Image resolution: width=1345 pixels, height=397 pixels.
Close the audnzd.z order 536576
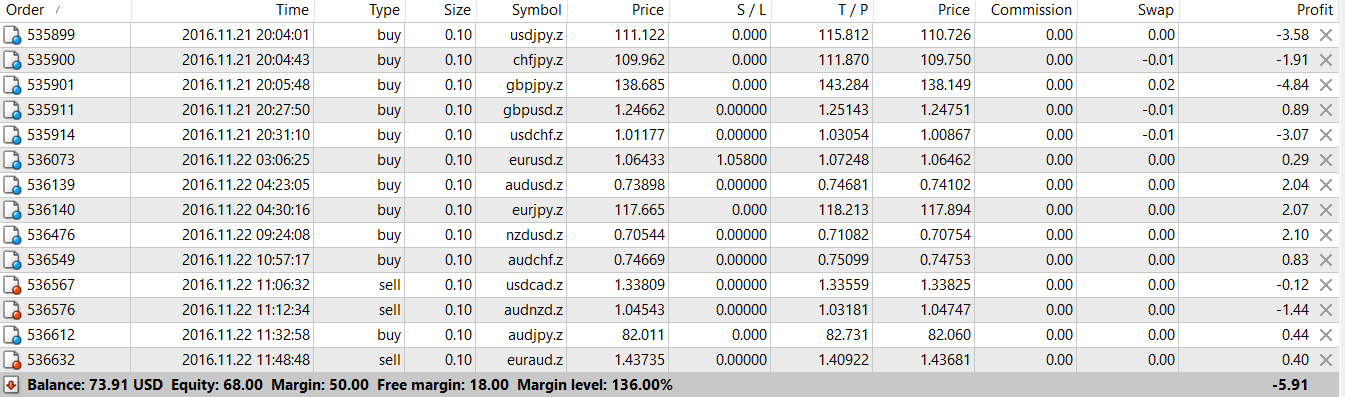(x=1326, y=310)
